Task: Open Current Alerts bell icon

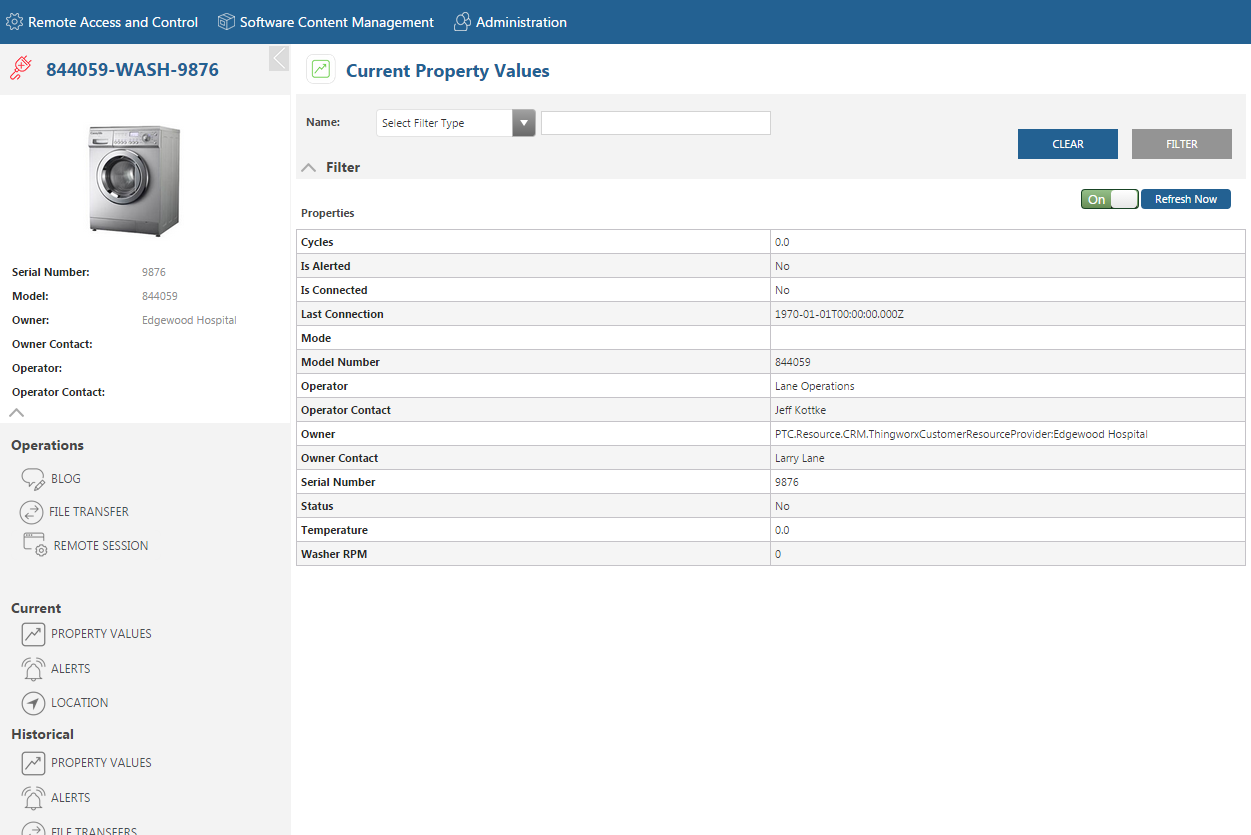Action: click(33, 668)
